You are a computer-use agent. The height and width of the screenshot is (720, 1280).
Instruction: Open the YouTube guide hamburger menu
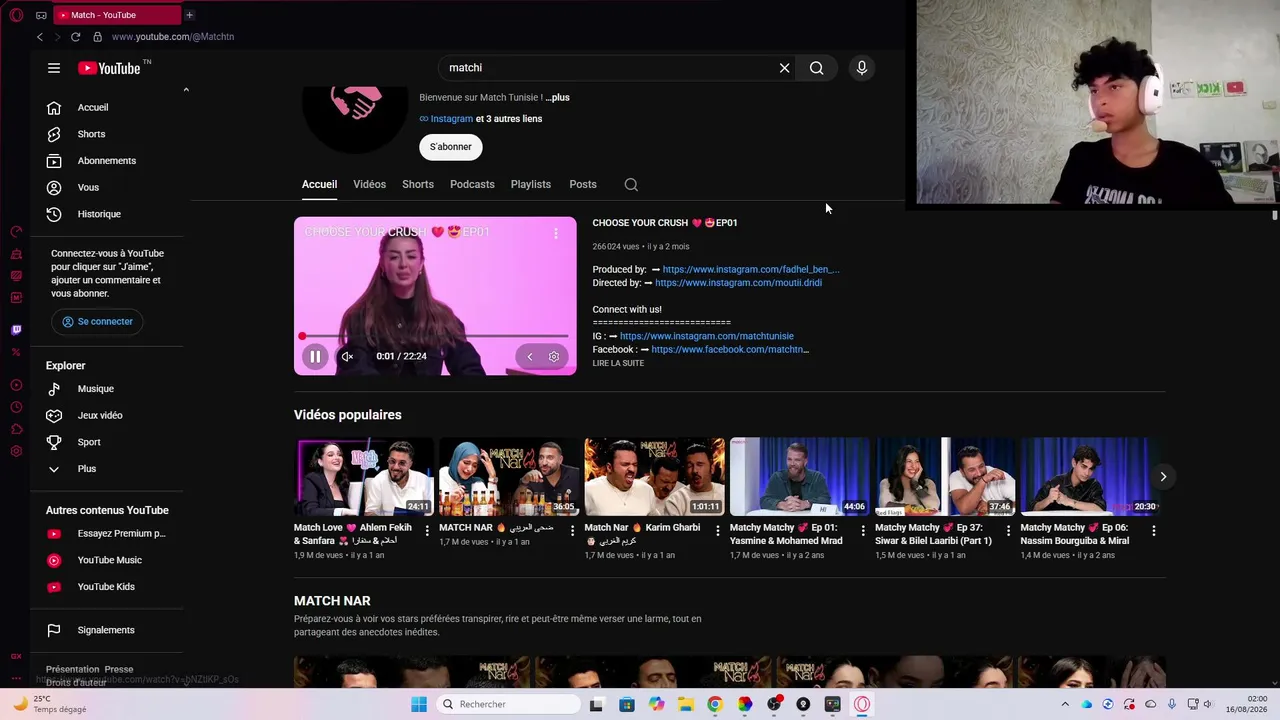coord(54,68)
